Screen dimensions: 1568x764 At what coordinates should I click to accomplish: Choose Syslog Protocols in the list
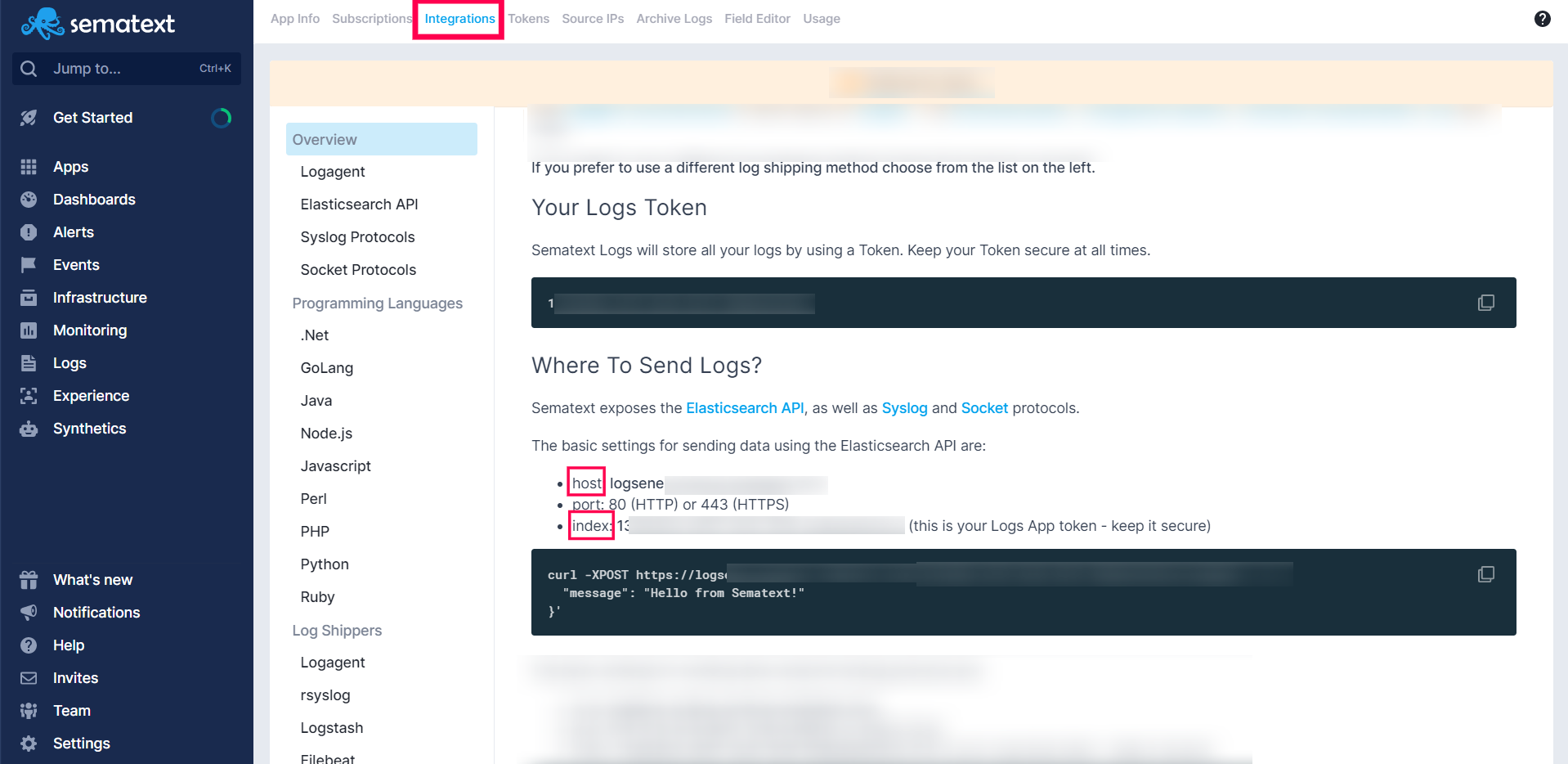pos(357,237)
